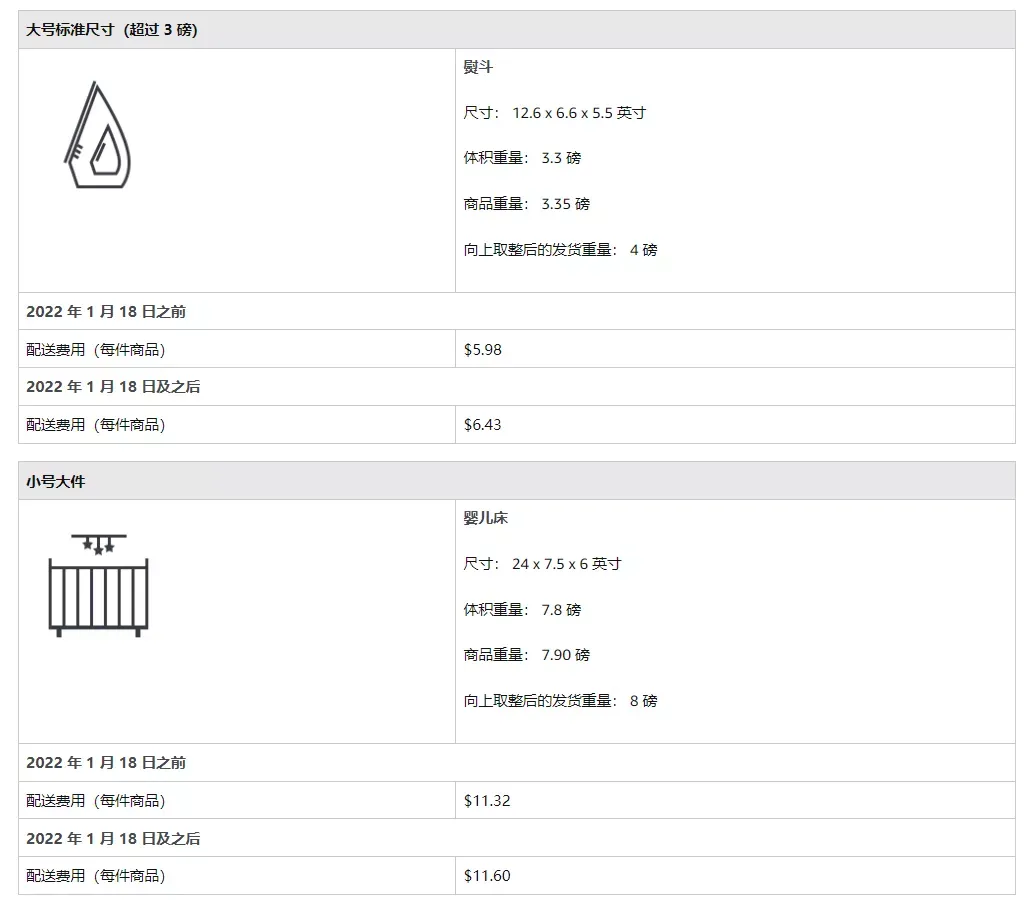Image resolution: width=1026 pixels, height=900 pixels.
Task: Click crib 商品重量 7.90 磅 text
Action: tap(526, 655)
